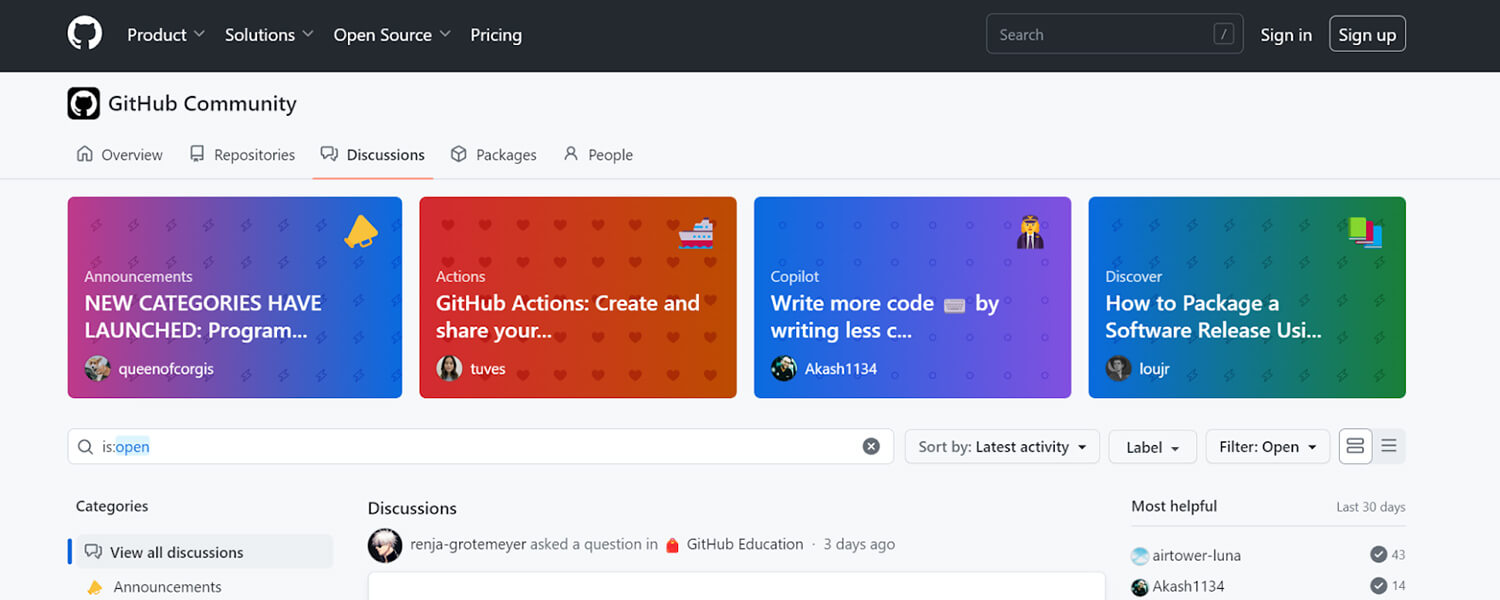Click the Categories heading
This screenshot has width=1500, height=600.
click(112, 506)
